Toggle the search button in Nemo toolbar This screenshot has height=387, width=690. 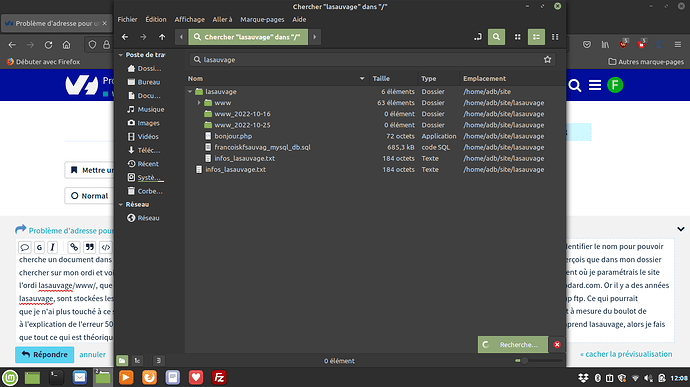coord(496,37)
